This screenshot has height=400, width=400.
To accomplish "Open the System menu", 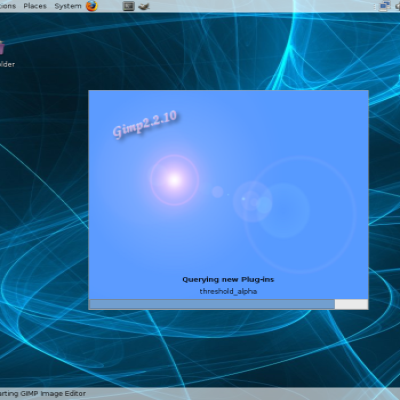I will point(68,6).
